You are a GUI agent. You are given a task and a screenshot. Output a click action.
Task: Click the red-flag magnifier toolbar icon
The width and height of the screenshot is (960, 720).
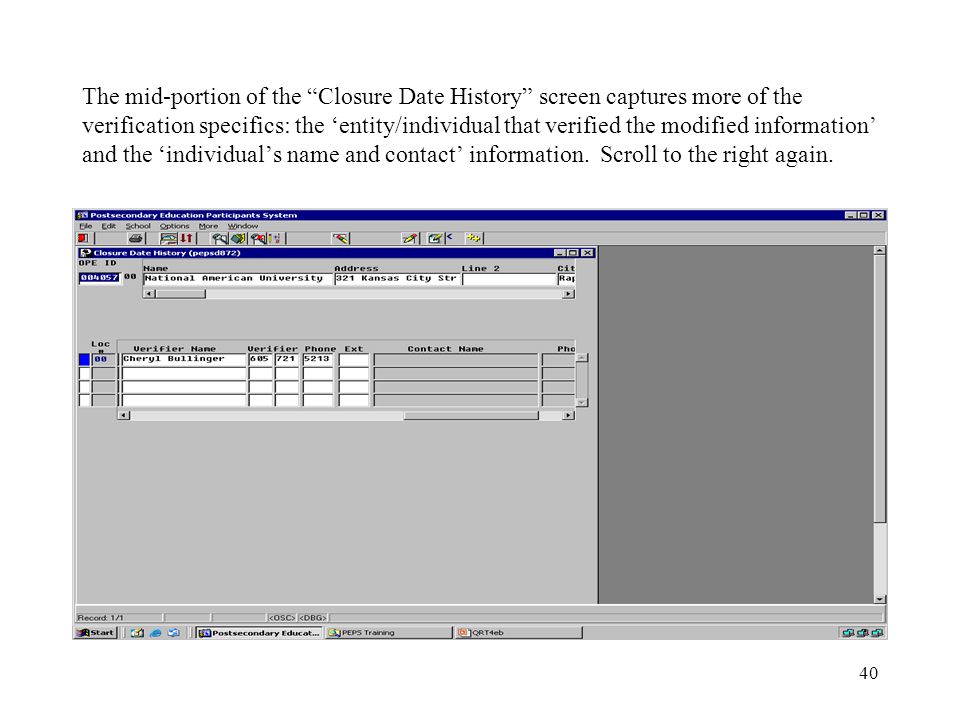[x=258, y=238]
